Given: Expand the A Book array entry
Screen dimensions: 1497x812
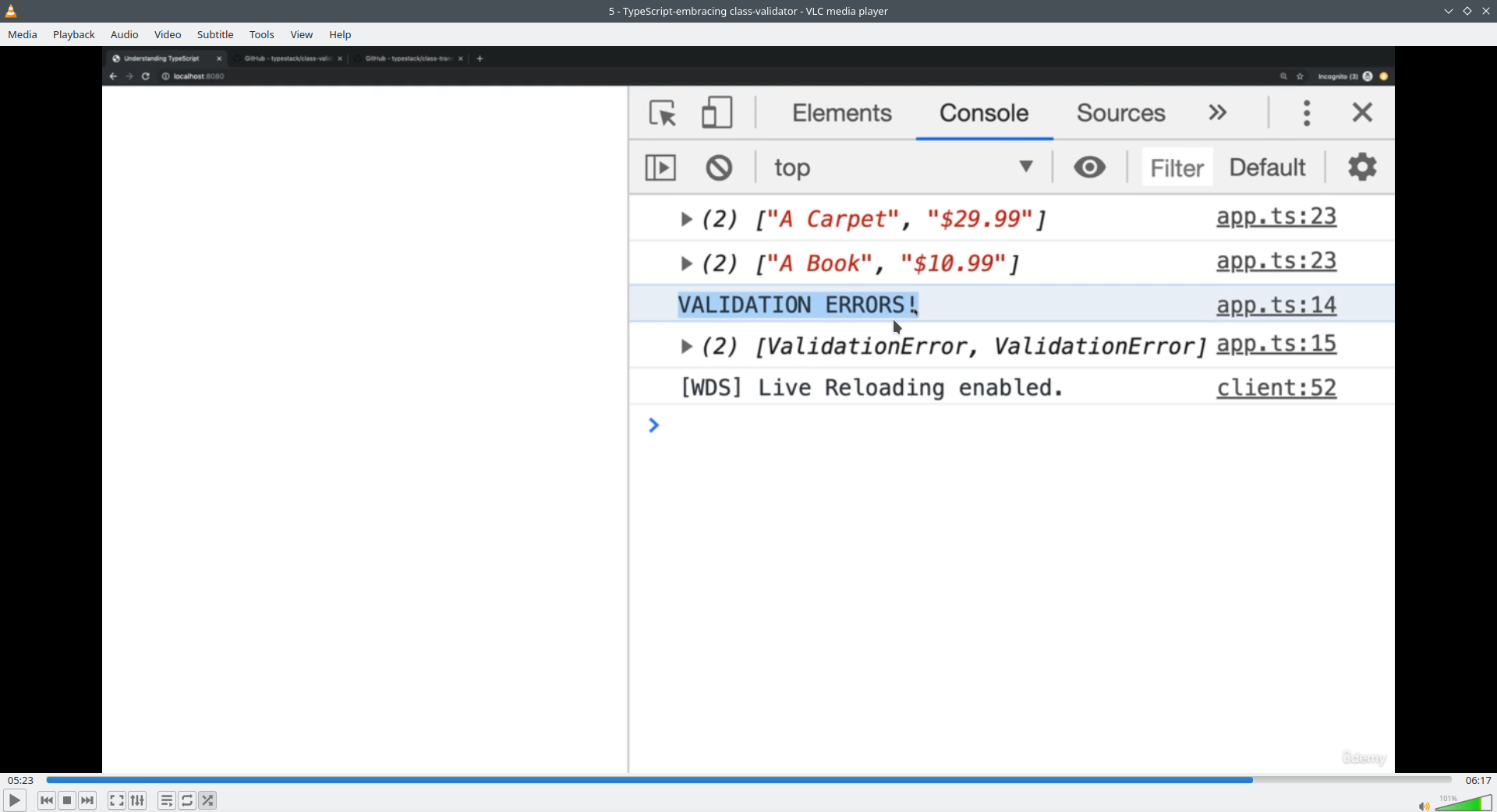Looking at the screenshot, I should (686, 264).
